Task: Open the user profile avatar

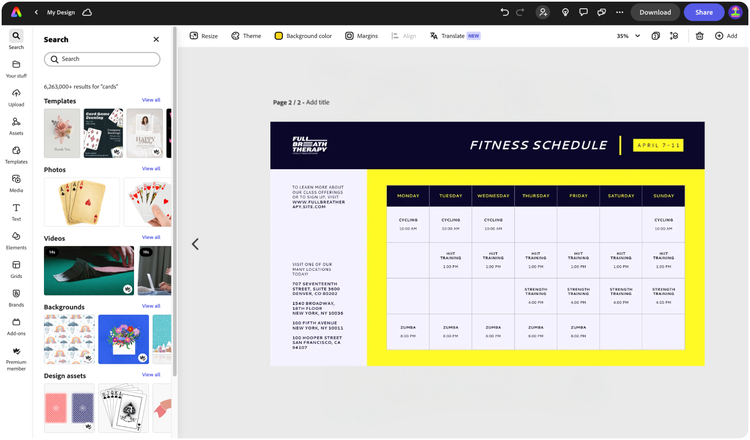Action: [x=735, y=12]
